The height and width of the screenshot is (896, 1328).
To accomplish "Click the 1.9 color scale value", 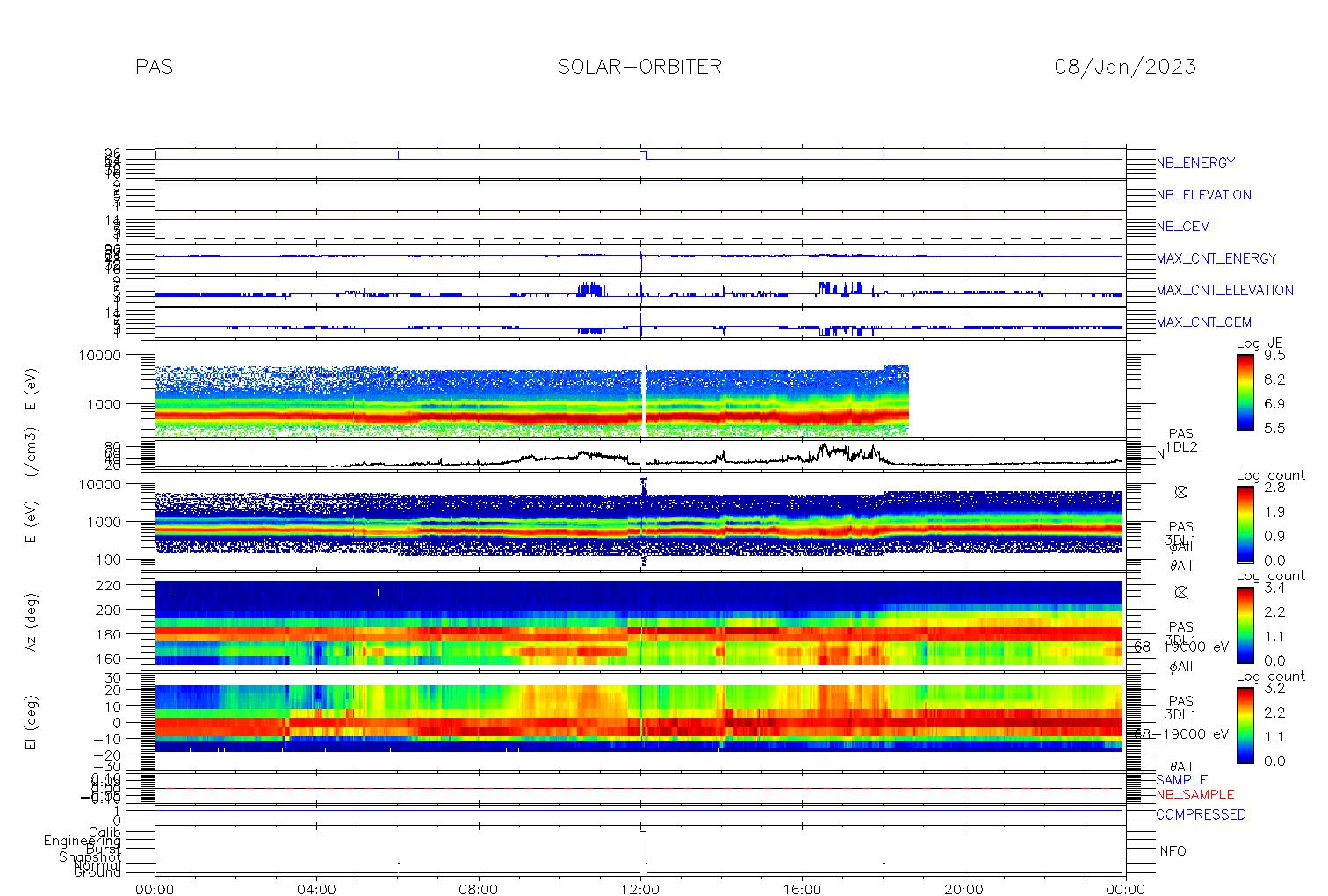I will point(1274,512).
